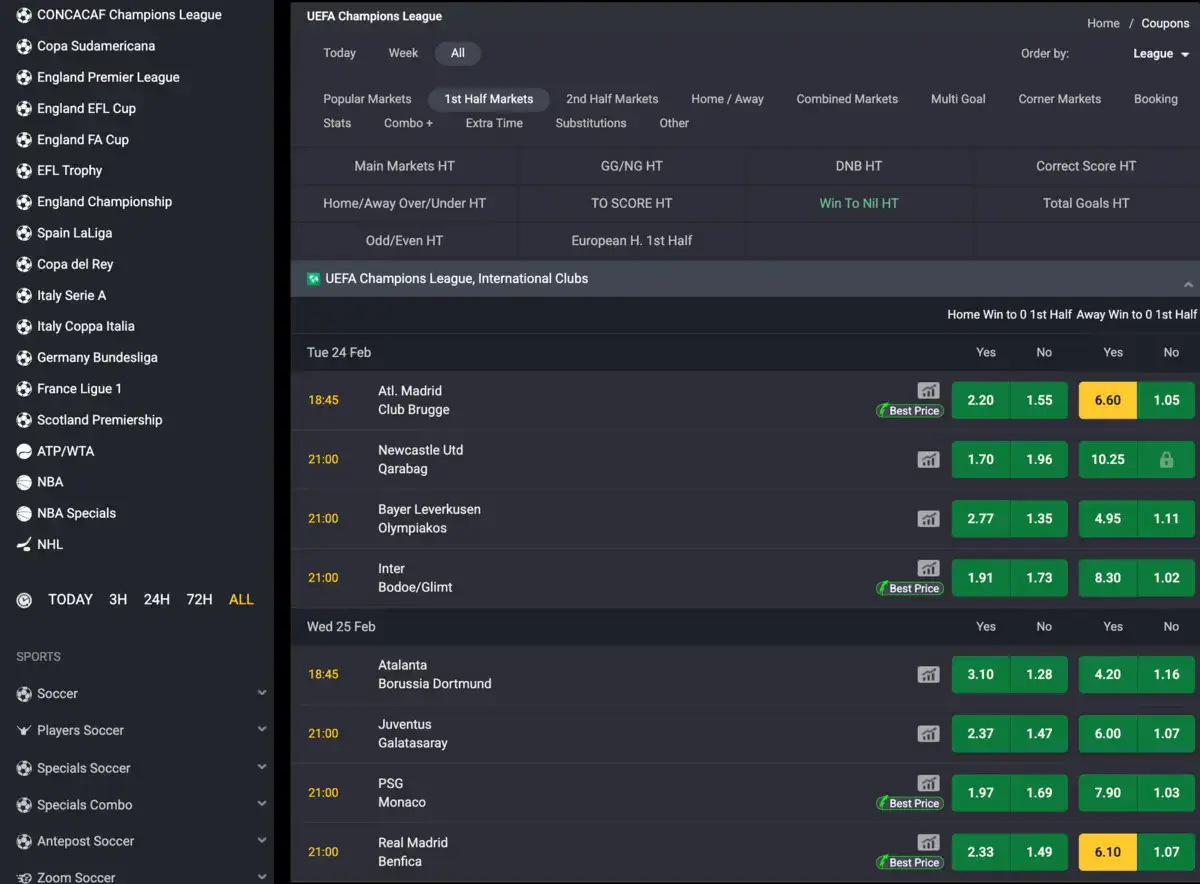This screenshot has width=1200, height=884.
Task: Click Best Price badge on Real Madrid row
Action: [910, 862]
